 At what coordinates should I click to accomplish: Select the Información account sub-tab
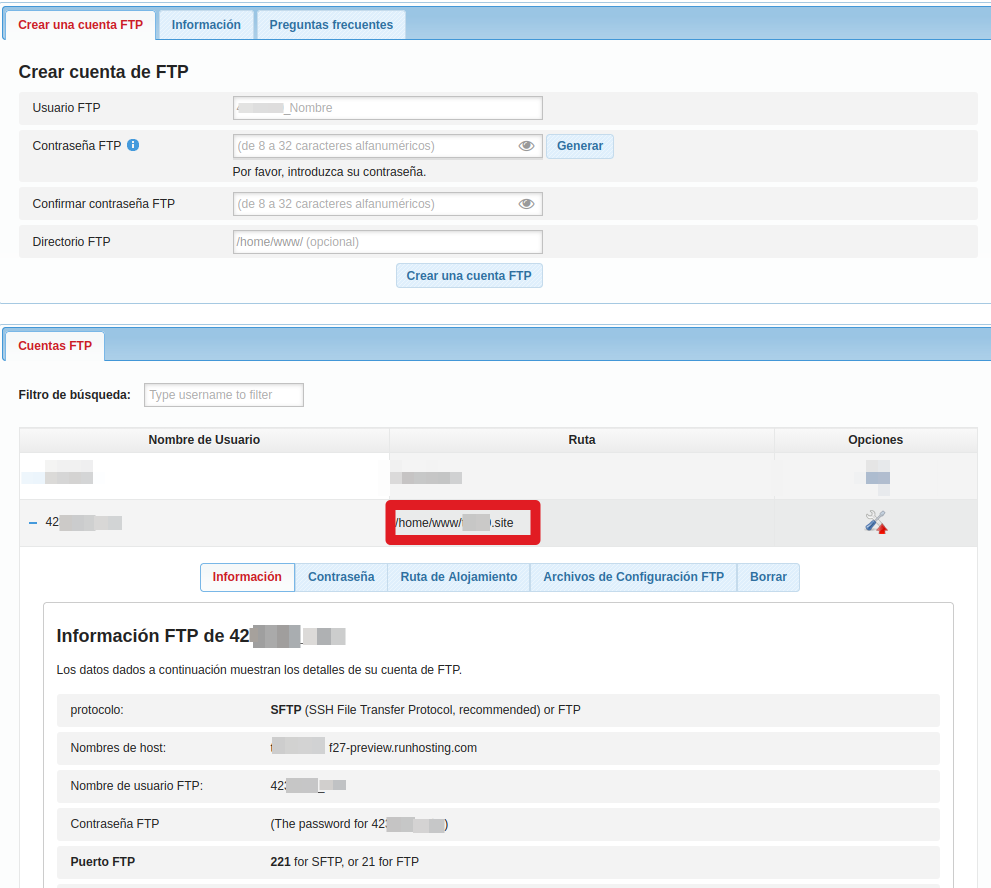(247, 577)
